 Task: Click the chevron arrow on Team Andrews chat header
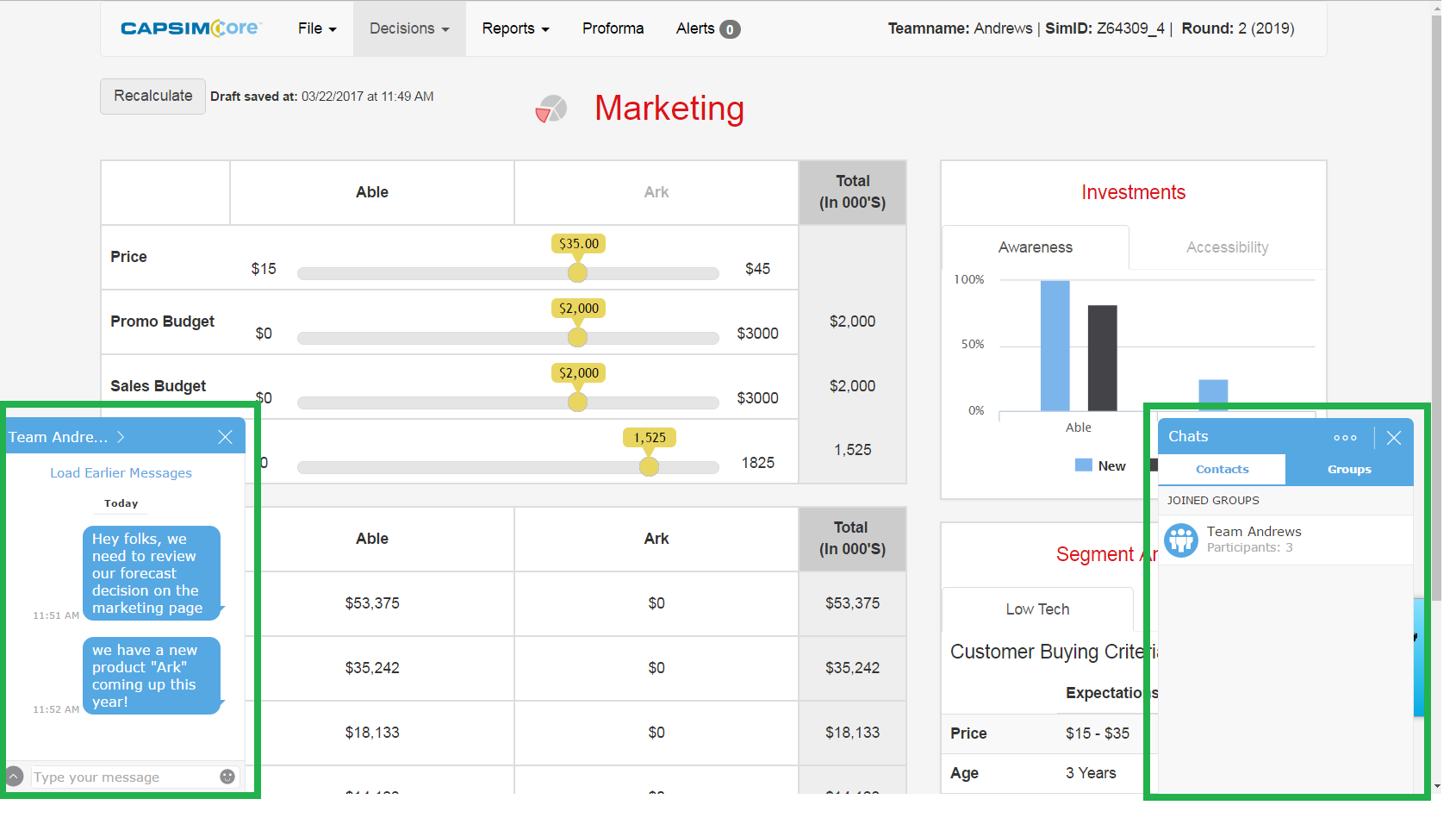121,437
